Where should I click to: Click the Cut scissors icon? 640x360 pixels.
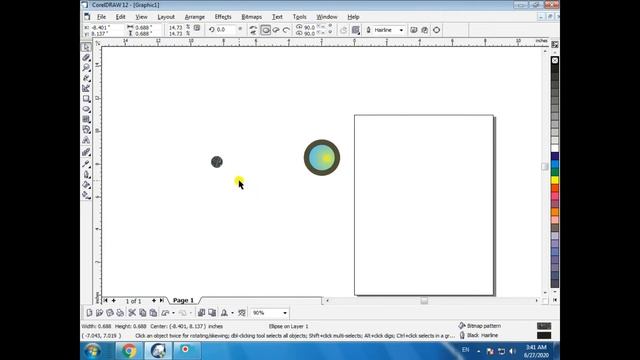click(132, 313)
